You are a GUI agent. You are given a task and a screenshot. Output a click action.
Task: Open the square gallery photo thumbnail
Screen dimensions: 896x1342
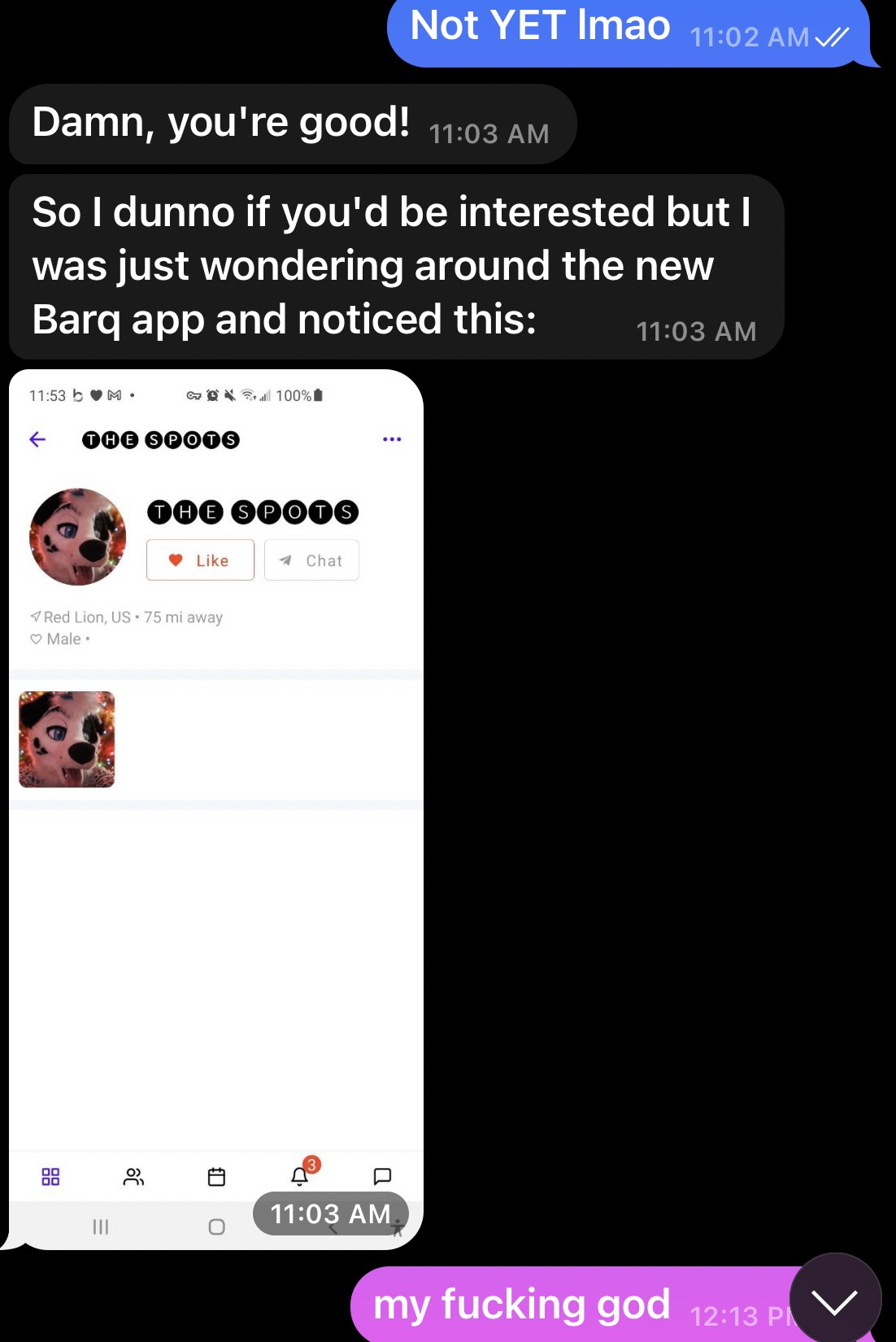[67, 739]
